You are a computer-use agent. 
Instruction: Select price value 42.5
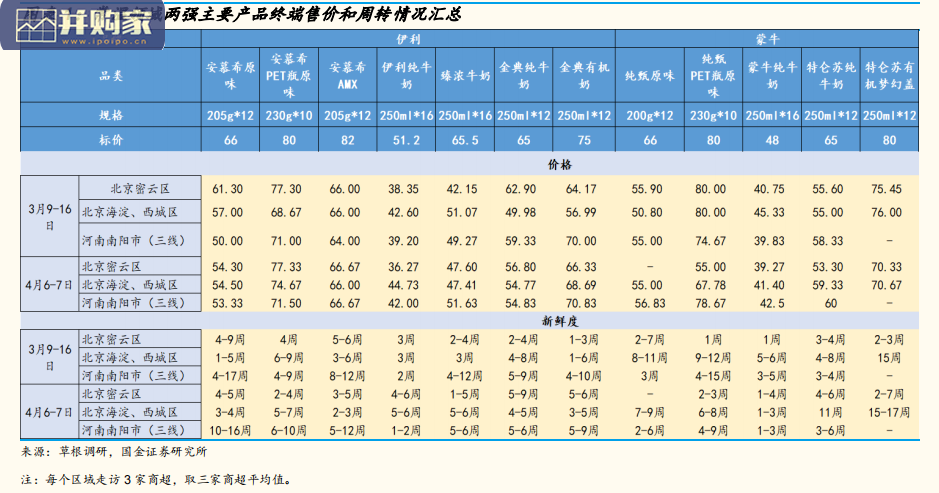pos(772,304)
